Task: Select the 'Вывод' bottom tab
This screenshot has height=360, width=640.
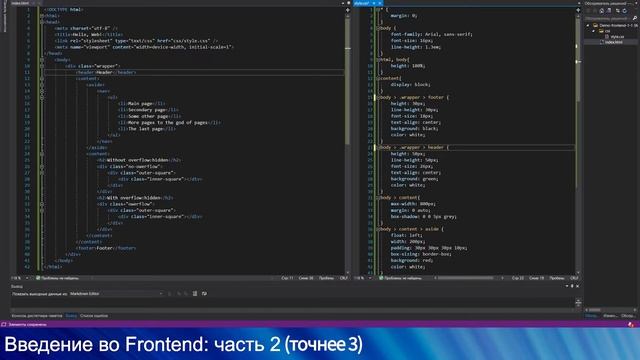Action: coord(71,316)
